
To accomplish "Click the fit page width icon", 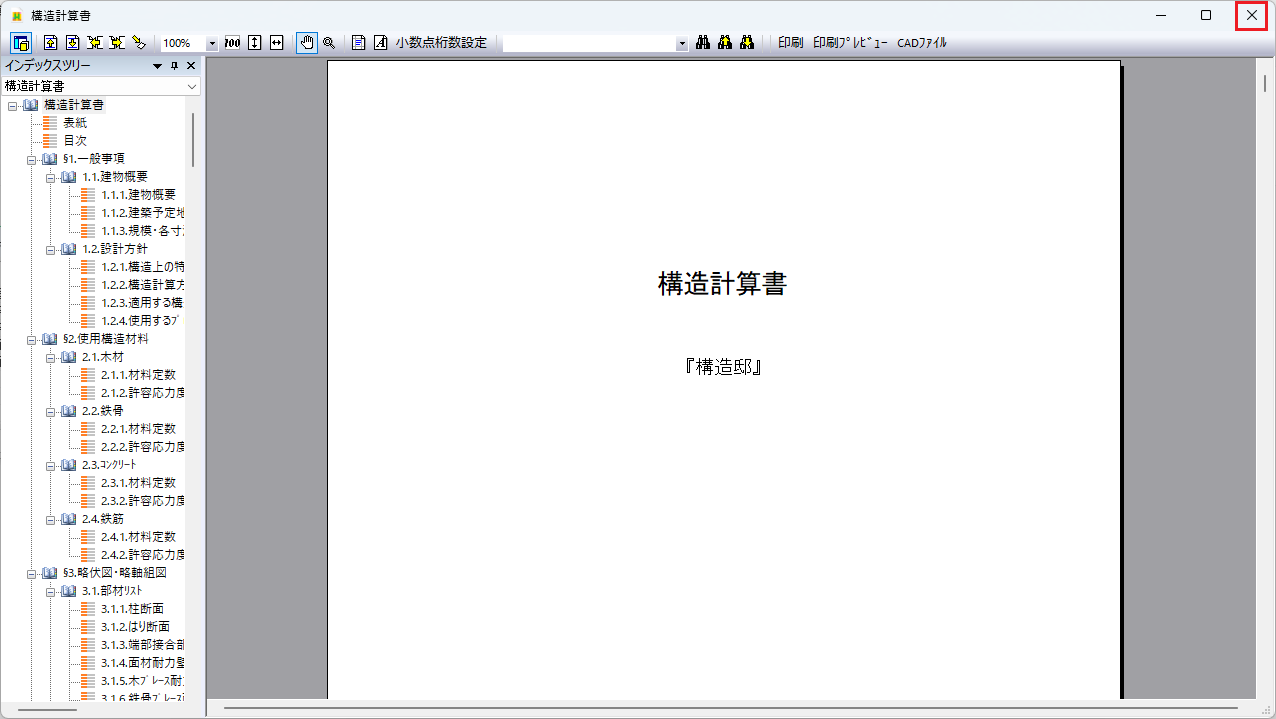I will tap(277, 43).
